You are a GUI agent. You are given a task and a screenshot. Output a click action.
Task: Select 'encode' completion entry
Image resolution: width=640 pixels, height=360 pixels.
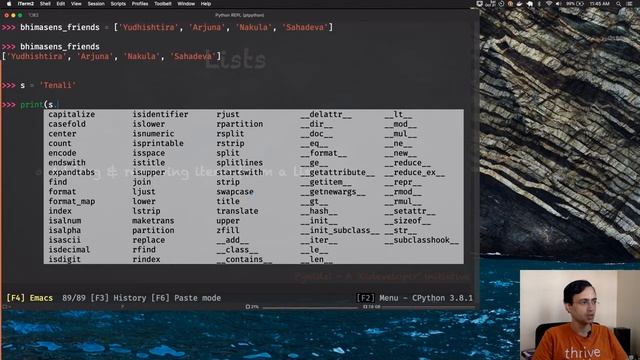[x=62, y=153]
